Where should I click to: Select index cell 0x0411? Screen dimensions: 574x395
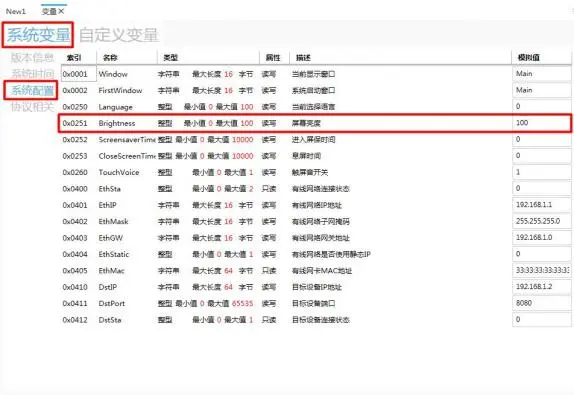[75, 303]
